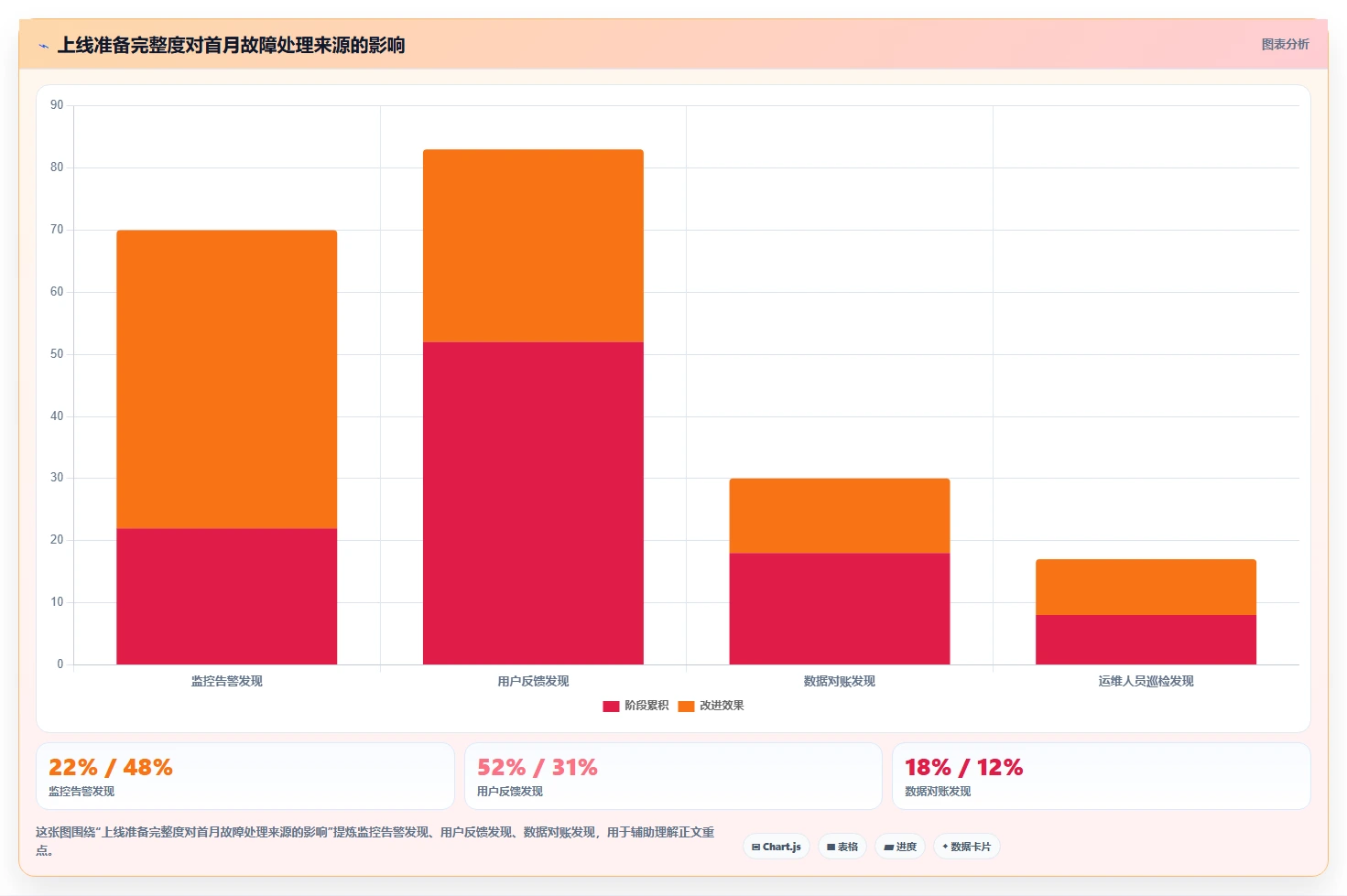Screen dimensions: 1347x896
Task: Click the y-axis value 50
Action: point(57,354)
